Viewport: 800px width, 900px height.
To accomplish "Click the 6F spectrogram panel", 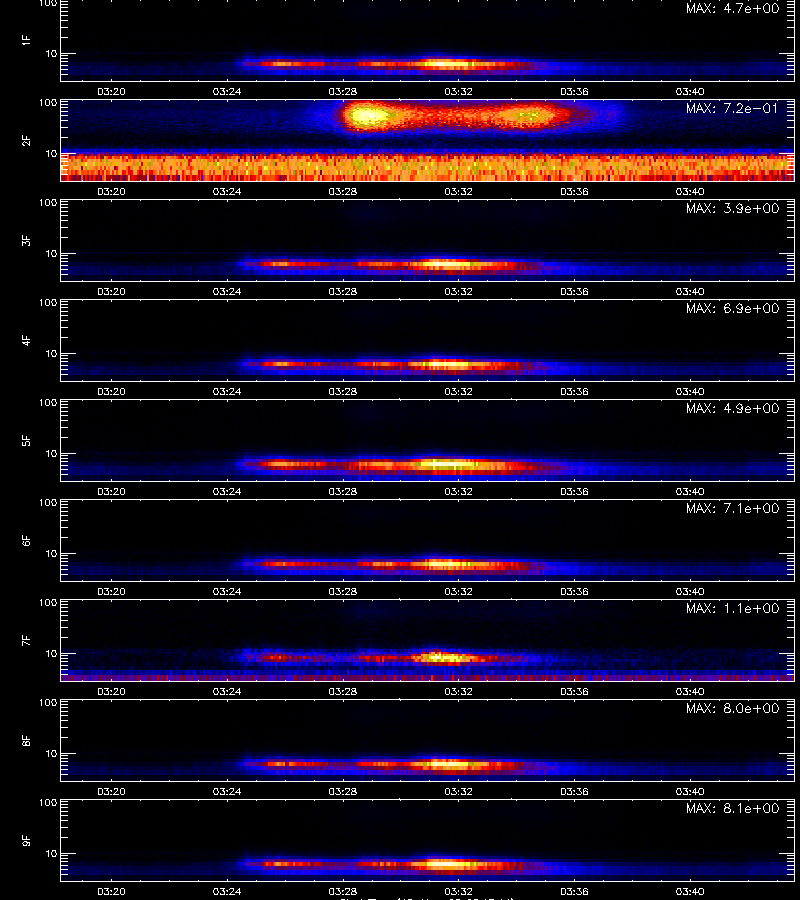I will coord(428,540).
